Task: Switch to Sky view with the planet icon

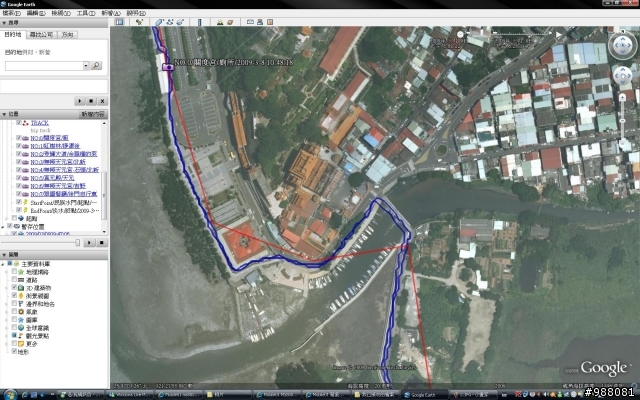Action: (x=230, y=22)
